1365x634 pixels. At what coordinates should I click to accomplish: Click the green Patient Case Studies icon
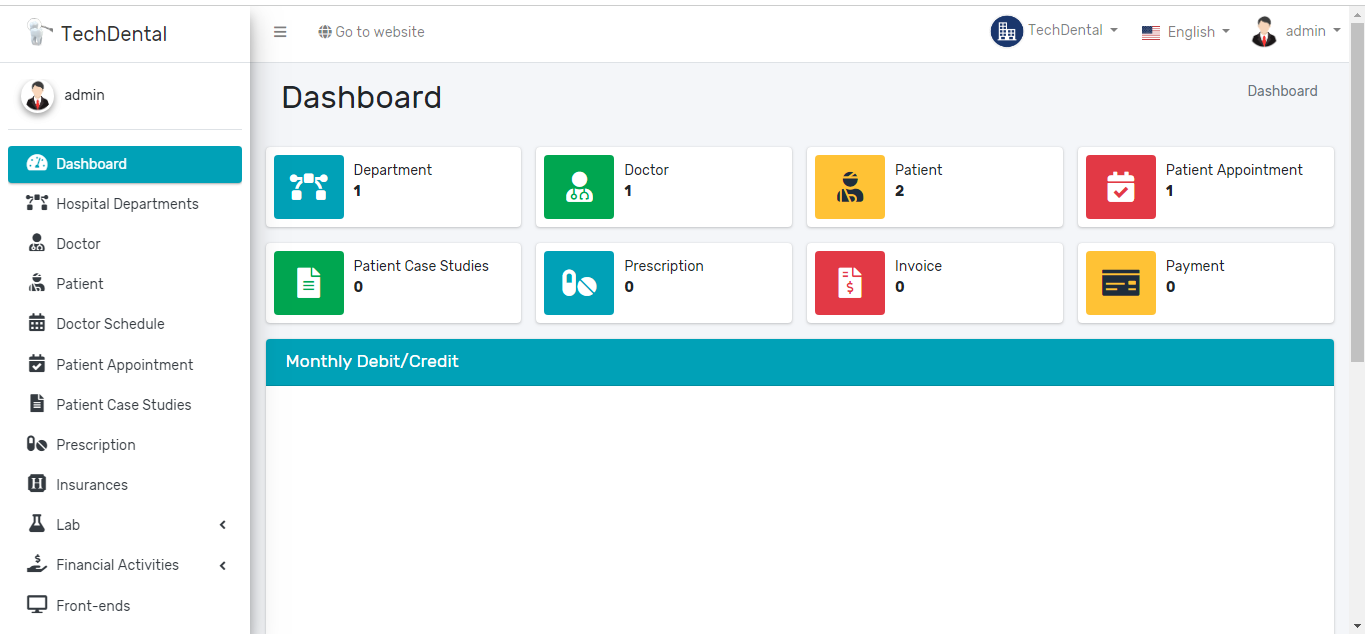[308, 283]
